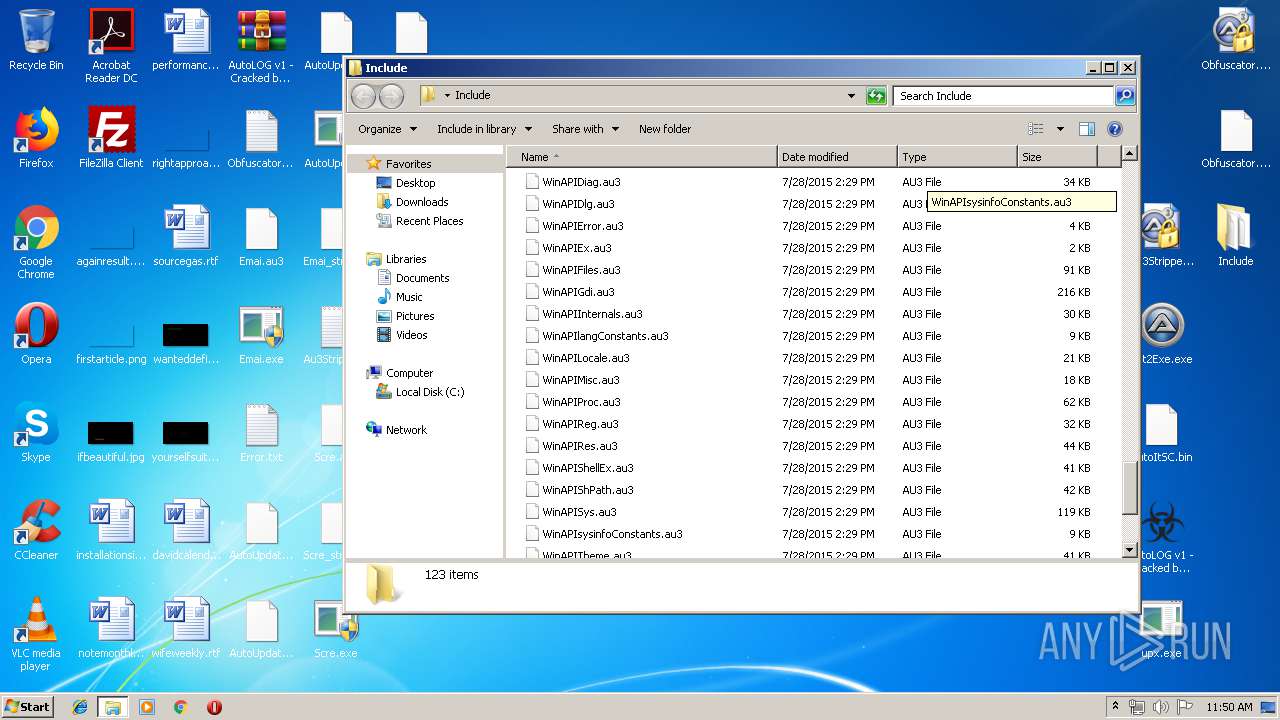Select Emai.au3 file on desktop

[261, 237]
